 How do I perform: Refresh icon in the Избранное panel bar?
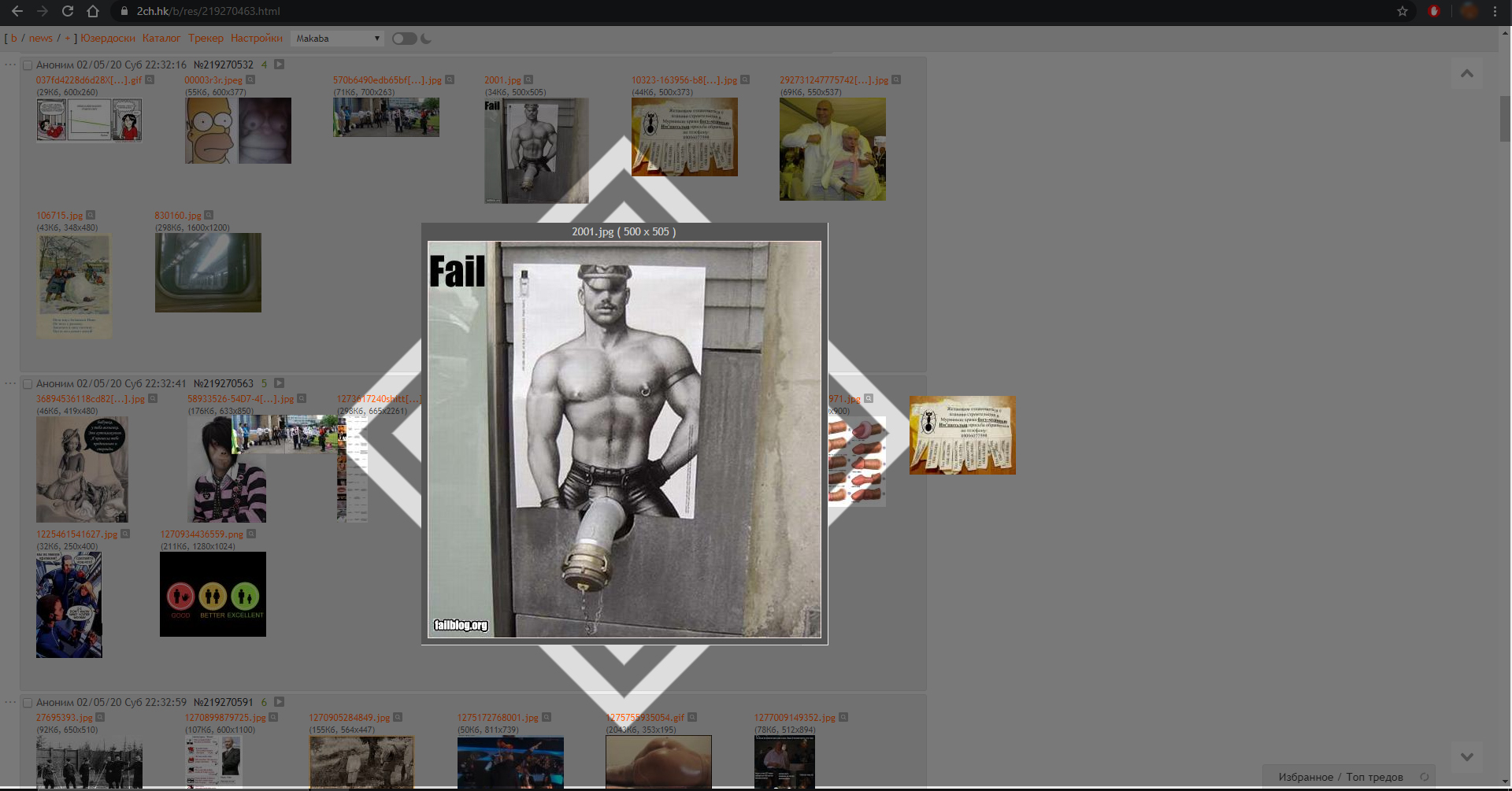(x=1424, y=777)
